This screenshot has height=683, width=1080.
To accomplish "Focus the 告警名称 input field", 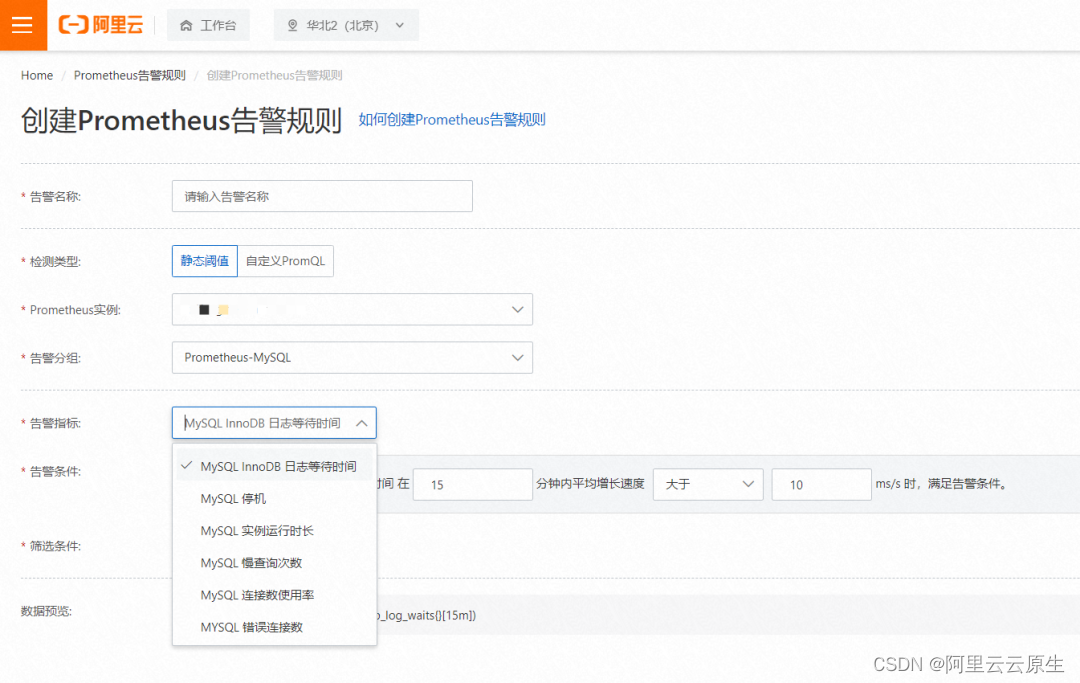I will [322, 196].
